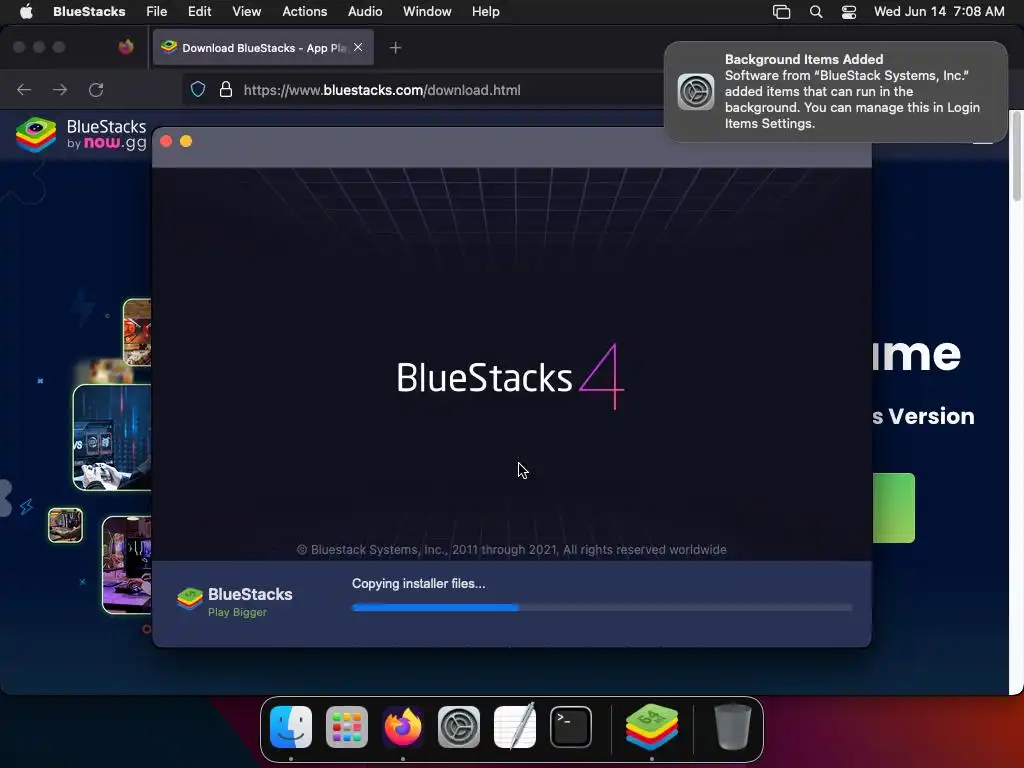Open Launchpad from the Dock
The image size is (1024, 768).
pos(347,727)
